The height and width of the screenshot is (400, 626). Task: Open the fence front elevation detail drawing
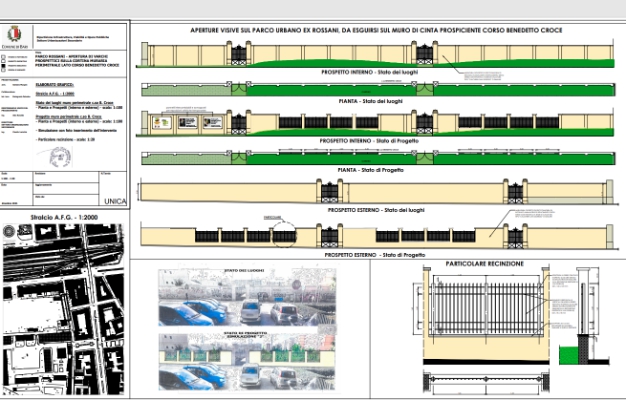tap(480, 313)
